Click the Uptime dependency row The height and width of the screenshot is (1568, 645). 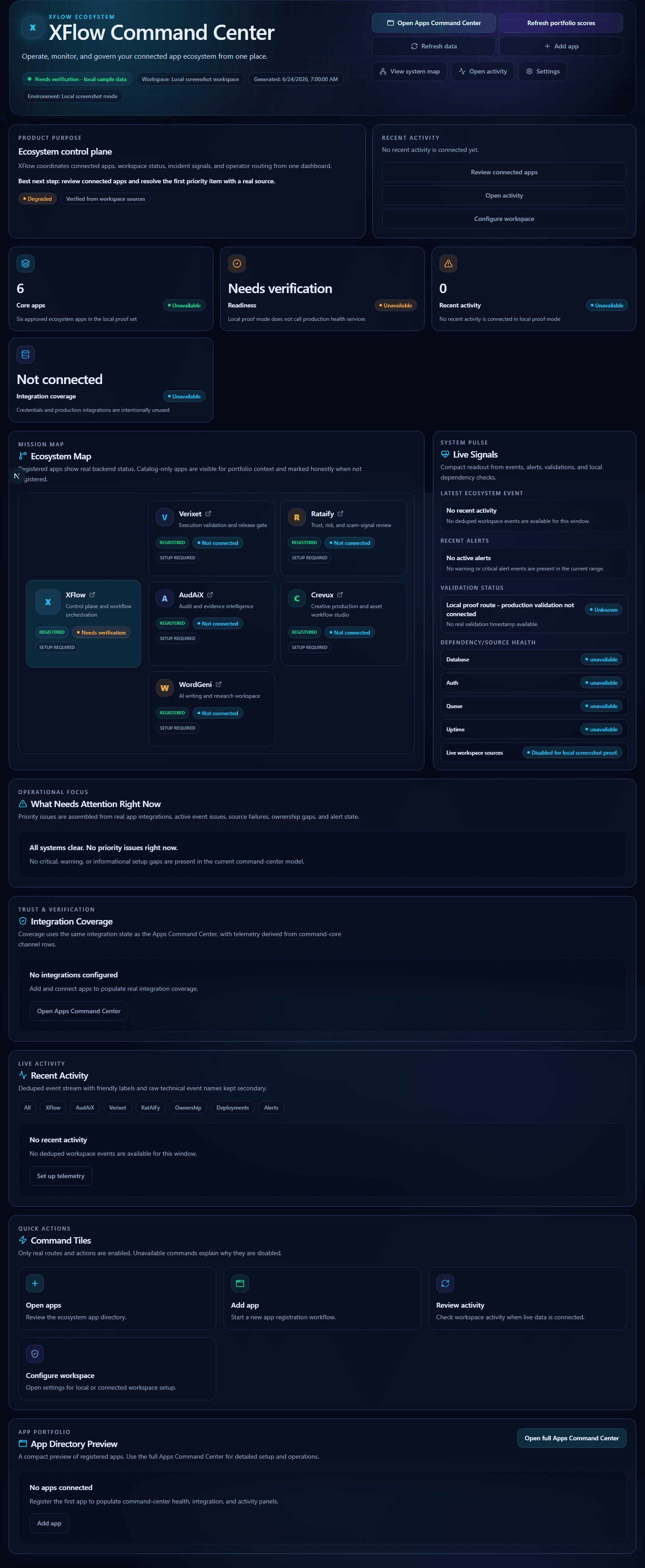click(534, 729)
